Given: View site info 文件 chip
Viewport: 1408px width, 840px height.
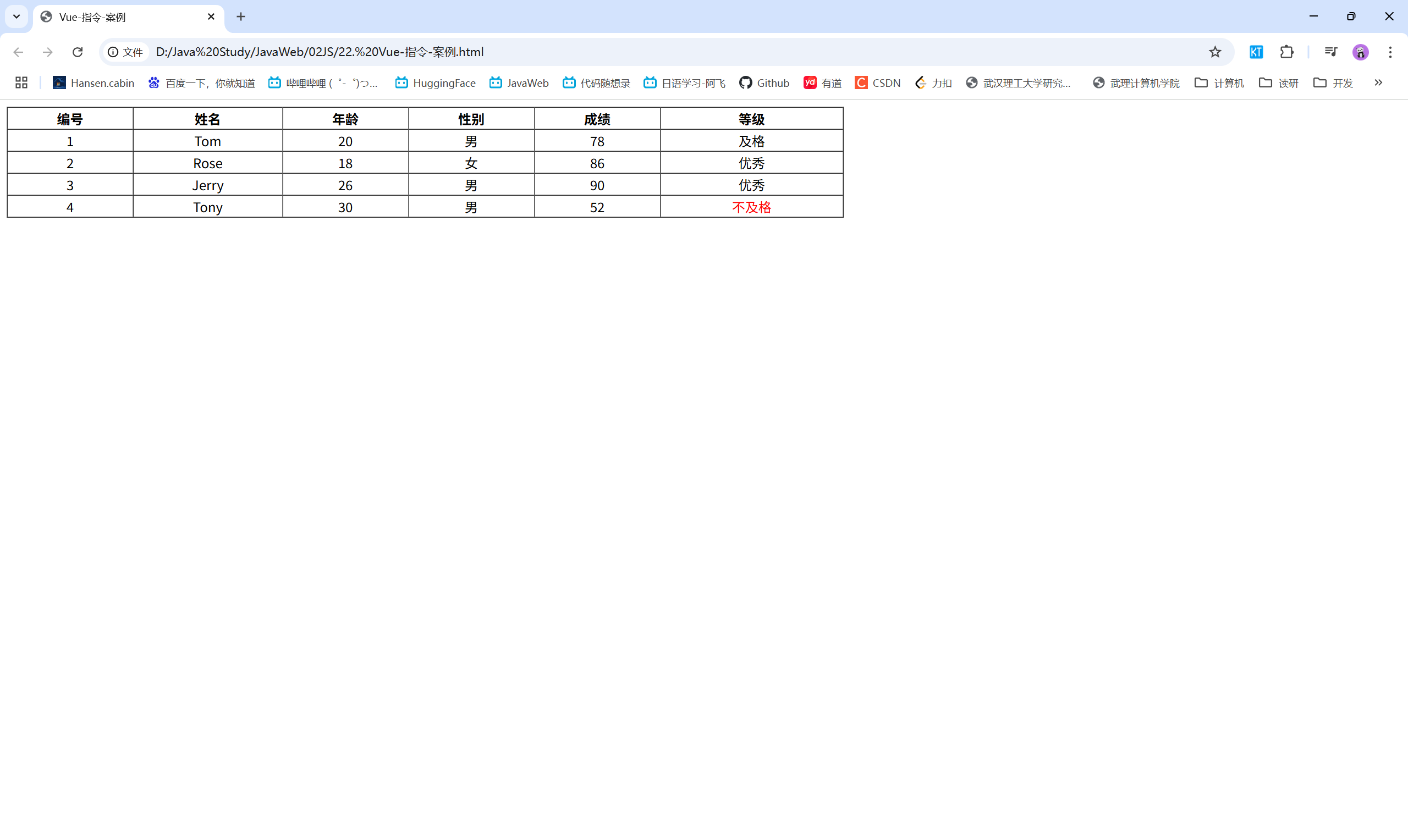Looking at the screenshot, I should pyautogui.click(x=126, y=52).
